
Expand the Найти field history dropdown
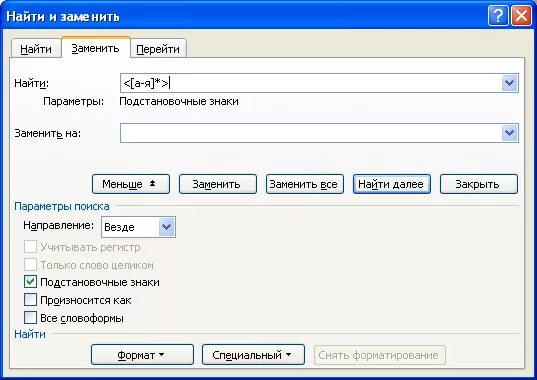click(x=510, y=83)
